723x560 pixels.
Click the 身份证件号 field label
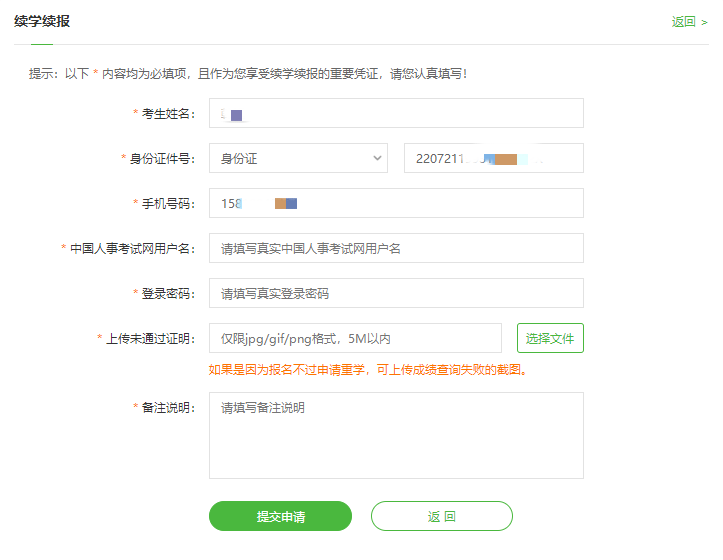pos(162,158)
